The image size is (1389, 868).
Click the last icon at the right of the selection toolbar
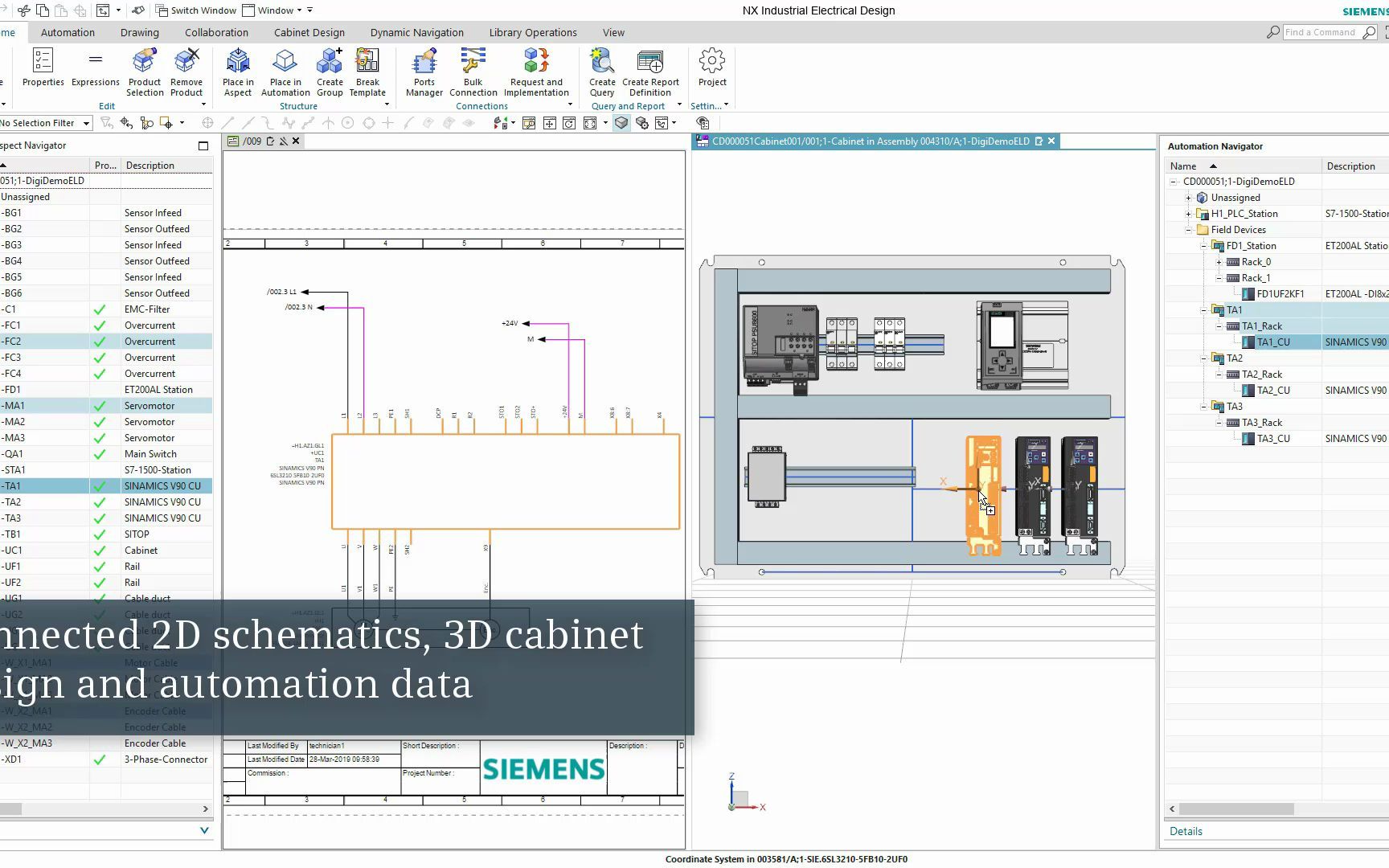click(703, 123)
